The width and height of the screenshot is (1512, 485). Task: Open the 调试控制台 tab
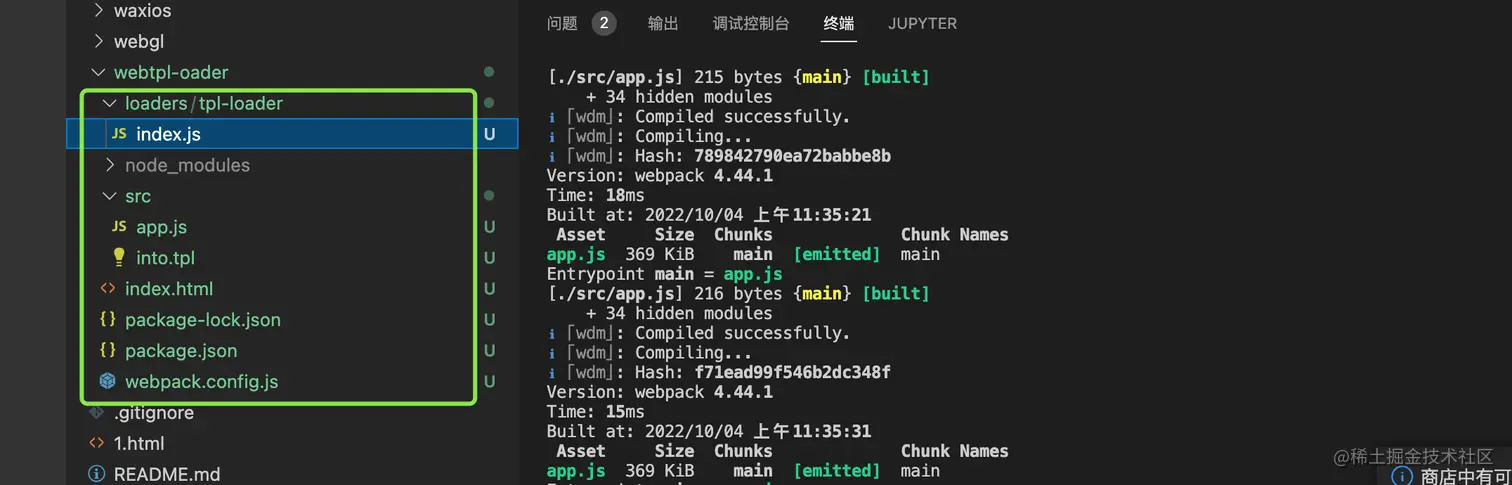(751, 23)
